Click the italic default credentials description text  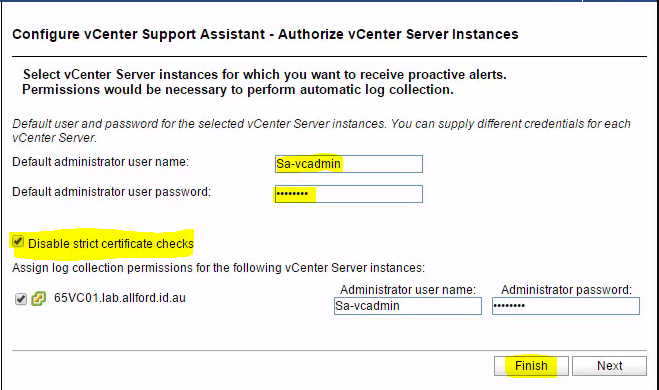[x=322, y=131]
